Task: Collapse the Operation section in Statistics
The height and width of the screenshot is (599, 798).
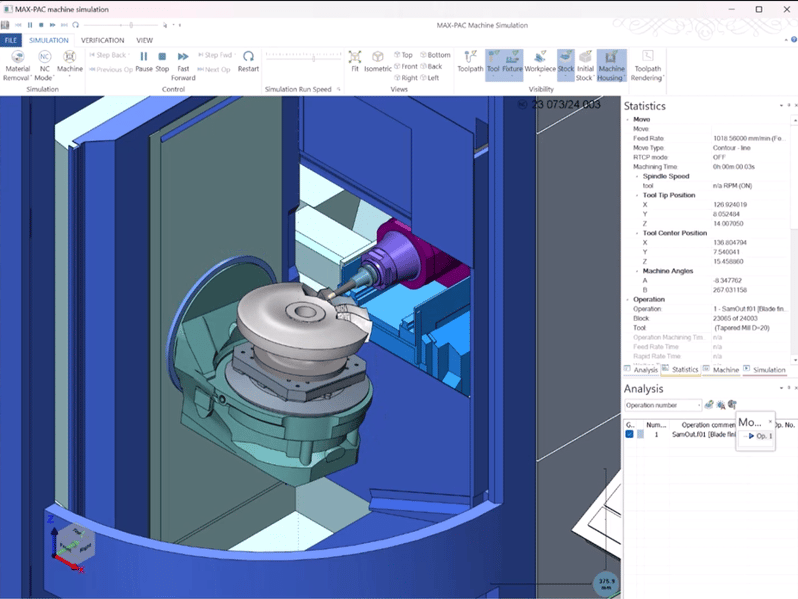Action: 628,300
